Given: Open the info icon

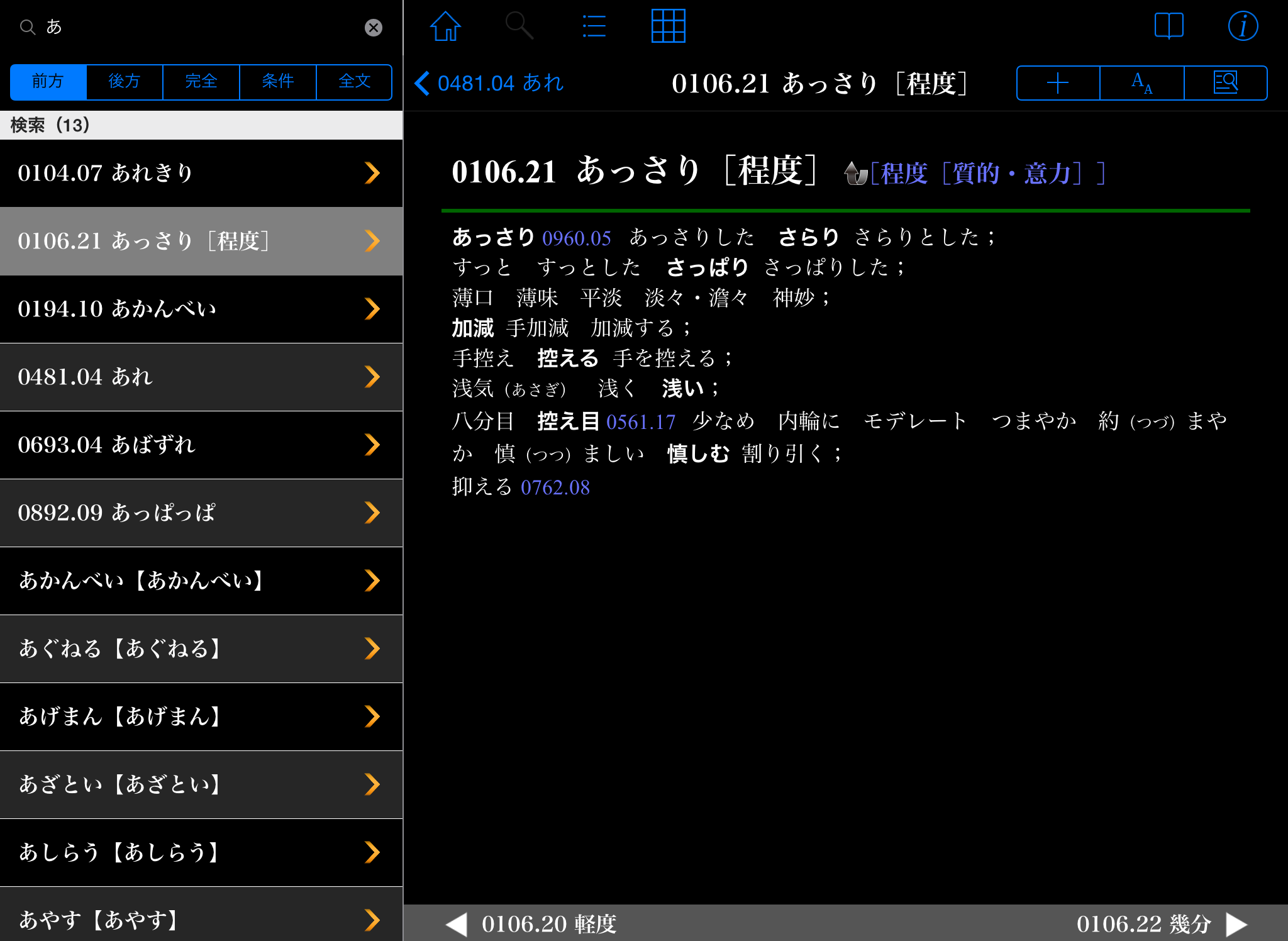Looking at the screenshot, I should click(1243, 26).
